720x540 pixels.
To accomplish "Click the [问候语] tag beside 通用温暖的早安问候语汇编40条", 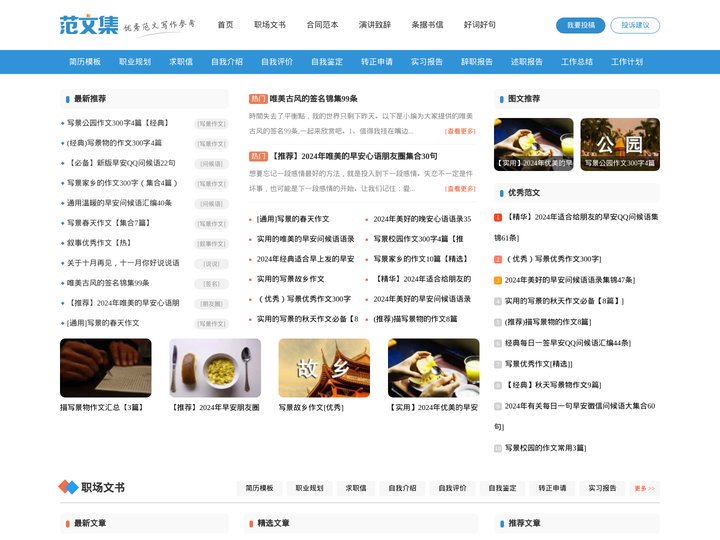I will 211,203.
